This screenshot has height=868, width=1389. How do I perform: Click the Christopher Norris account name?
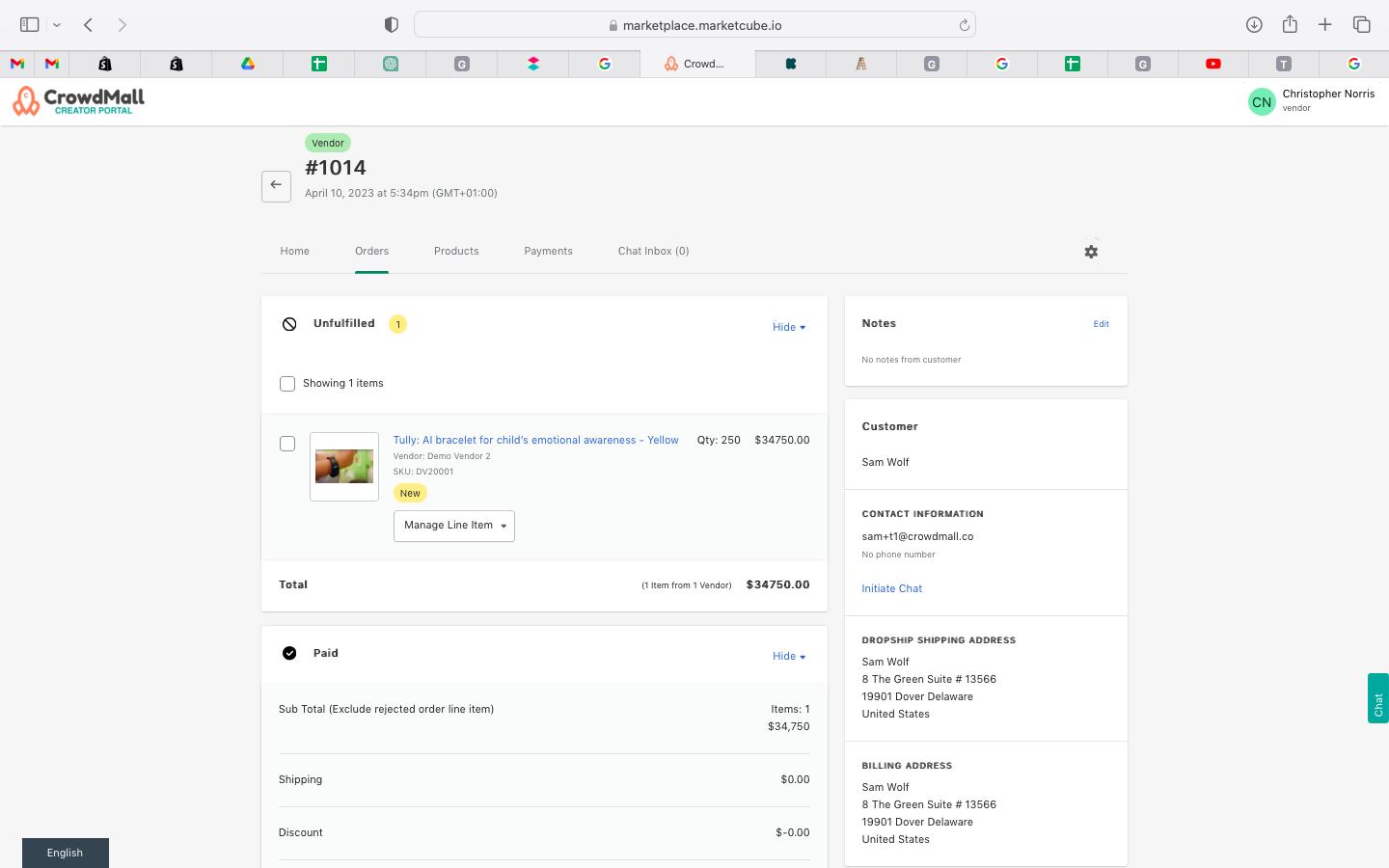(x=1328, y=94)
